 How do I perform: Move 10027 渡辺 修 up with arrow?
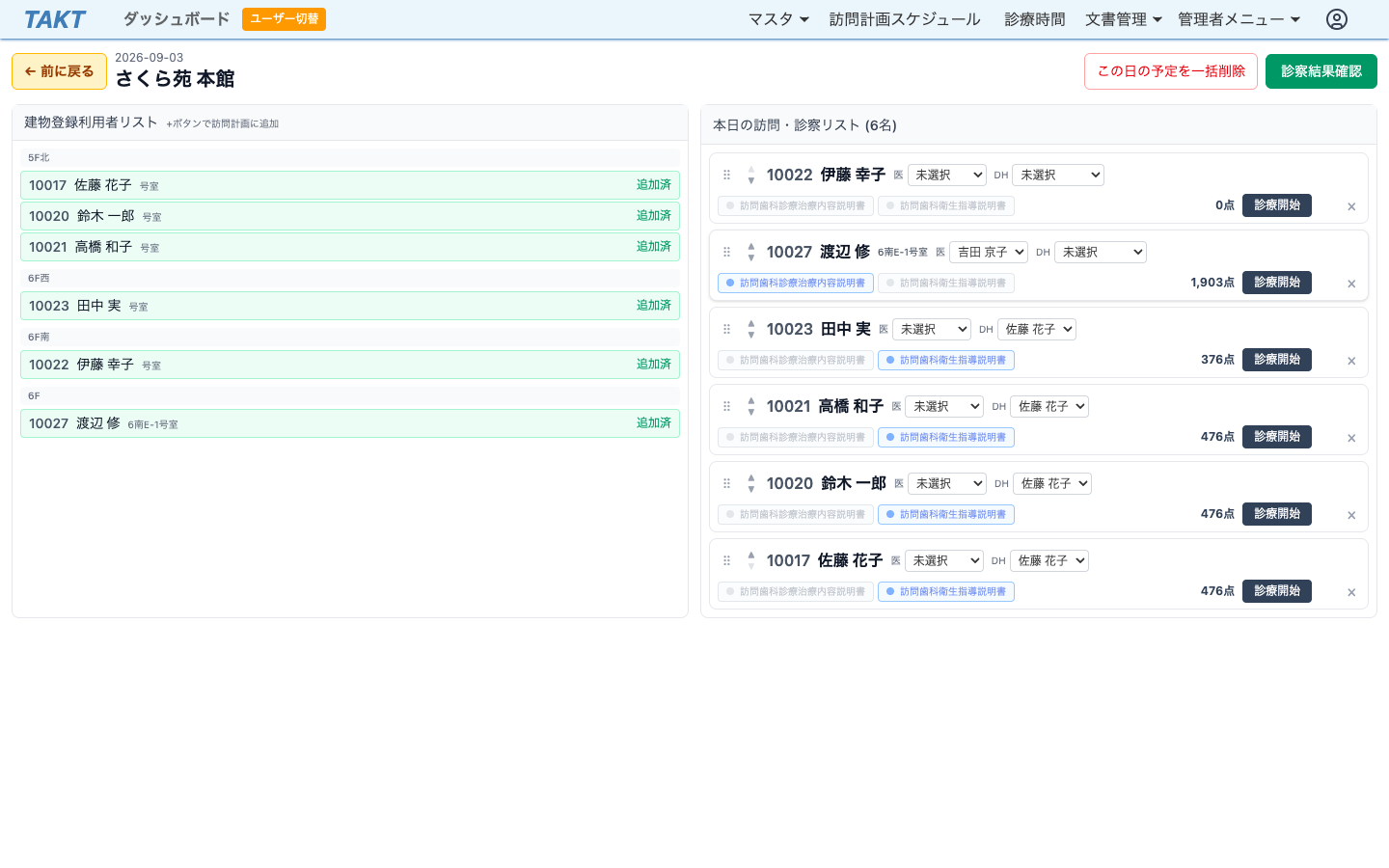click(x=751, y=246)
